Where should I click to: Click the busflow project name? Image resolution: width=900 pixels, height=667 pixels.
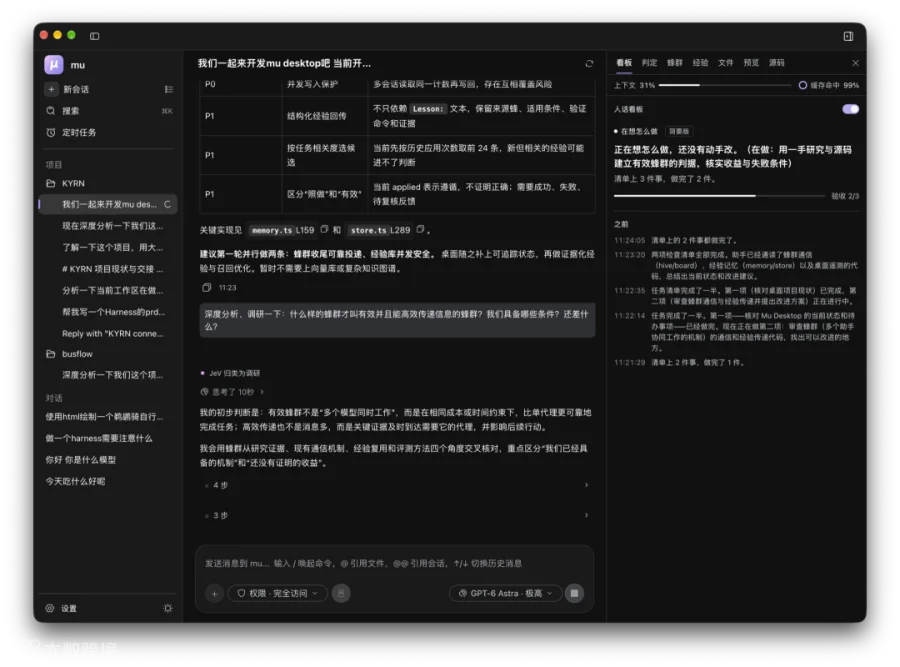click(77, 354)
